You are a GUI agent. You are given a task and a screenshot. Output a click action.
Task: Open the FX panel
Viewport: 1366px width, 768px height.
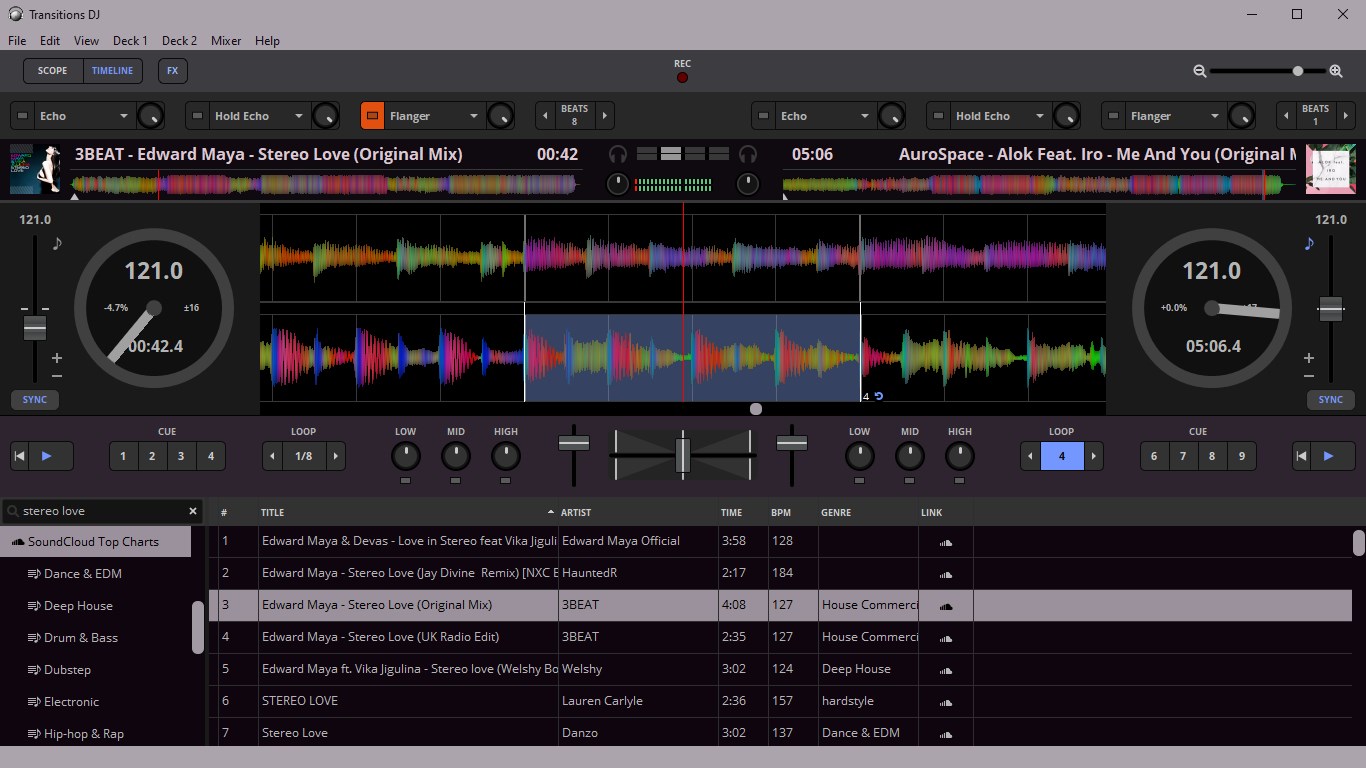pyautogui.click(x=172, y=70)
